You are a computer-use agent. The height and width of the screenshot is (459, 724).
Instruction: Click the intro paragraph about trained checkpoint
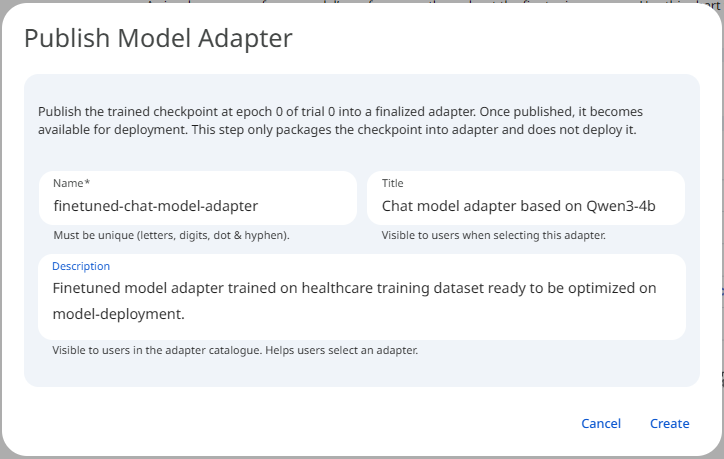click(340, 120)
